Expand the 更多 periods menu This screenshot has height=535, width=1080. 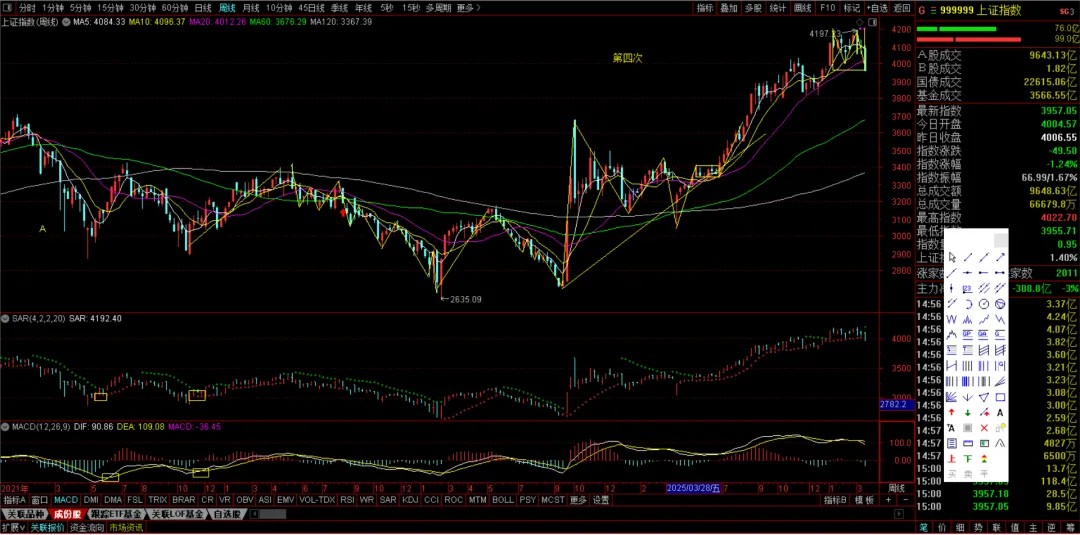coord(469,8)
